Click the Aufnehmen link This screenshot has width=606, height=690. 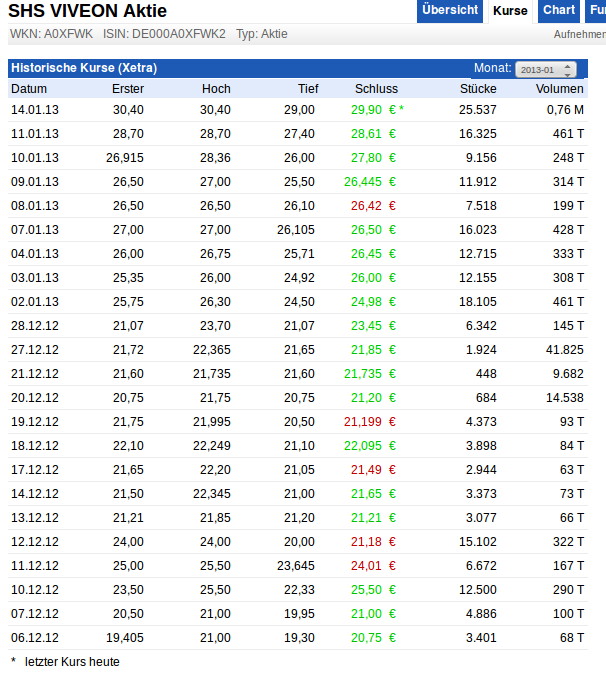[579, 35]
